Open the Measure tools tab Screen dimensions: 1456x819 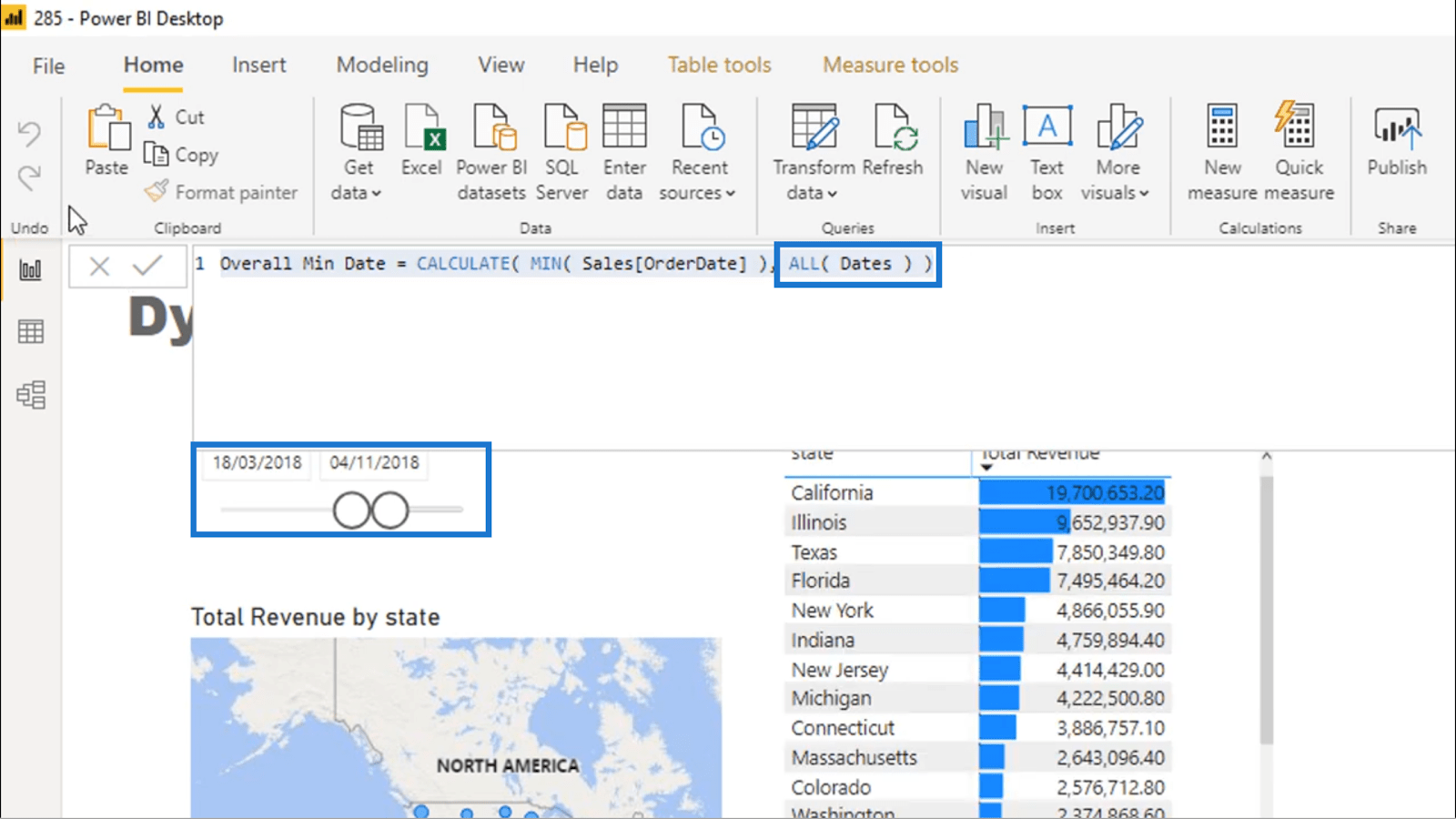[891, 66]
